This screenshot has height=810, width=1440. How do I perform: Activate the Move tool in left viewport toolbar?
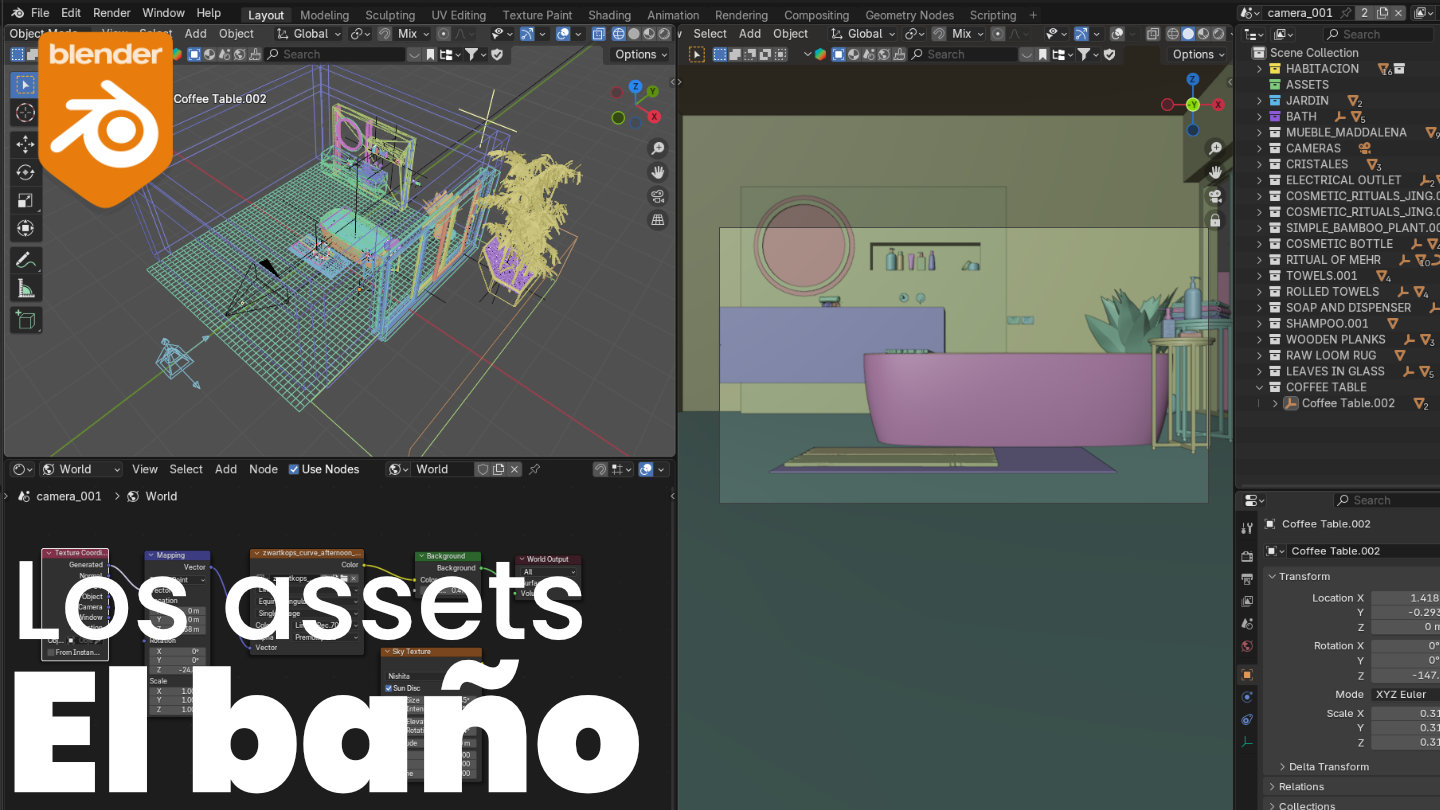coord(25,145)
